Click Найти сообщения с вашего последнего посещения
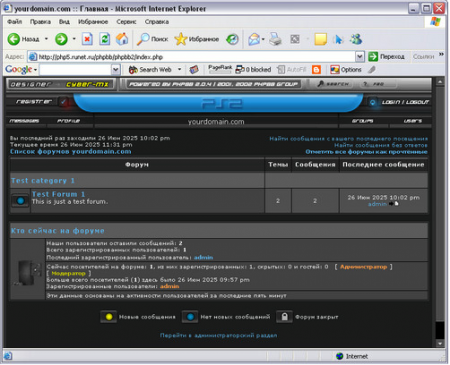This screenshot has height=365, width=450. click(349, 139)
